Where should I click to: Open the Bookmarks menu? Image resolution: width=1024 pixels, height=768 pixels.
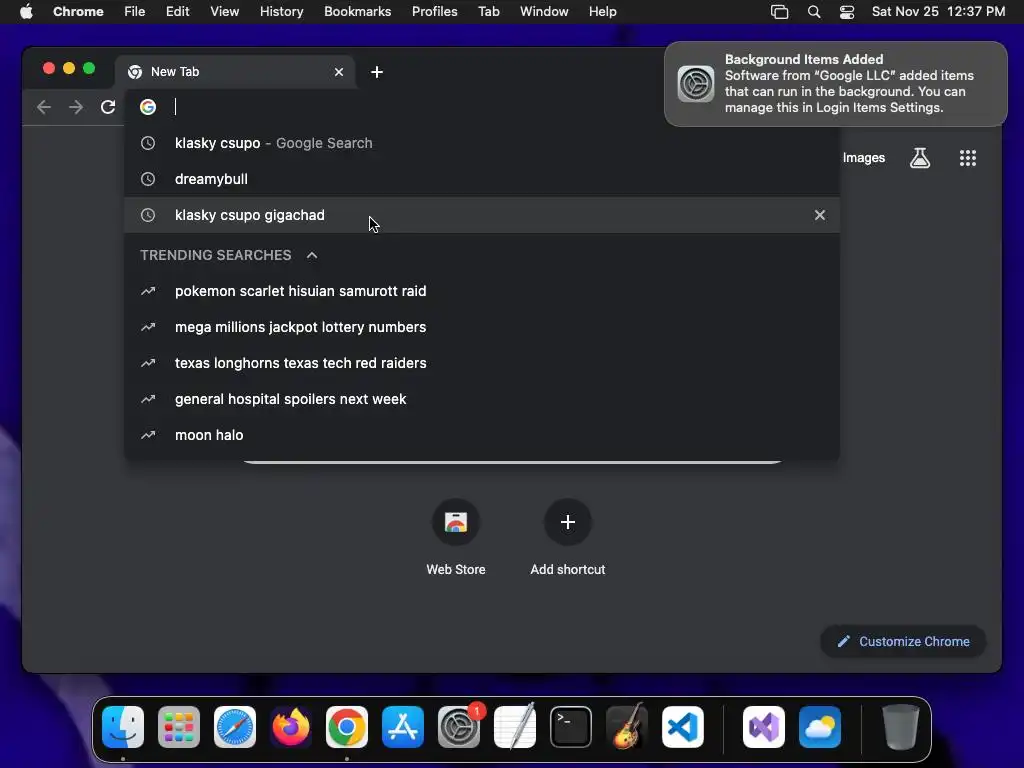coord(358,12)
